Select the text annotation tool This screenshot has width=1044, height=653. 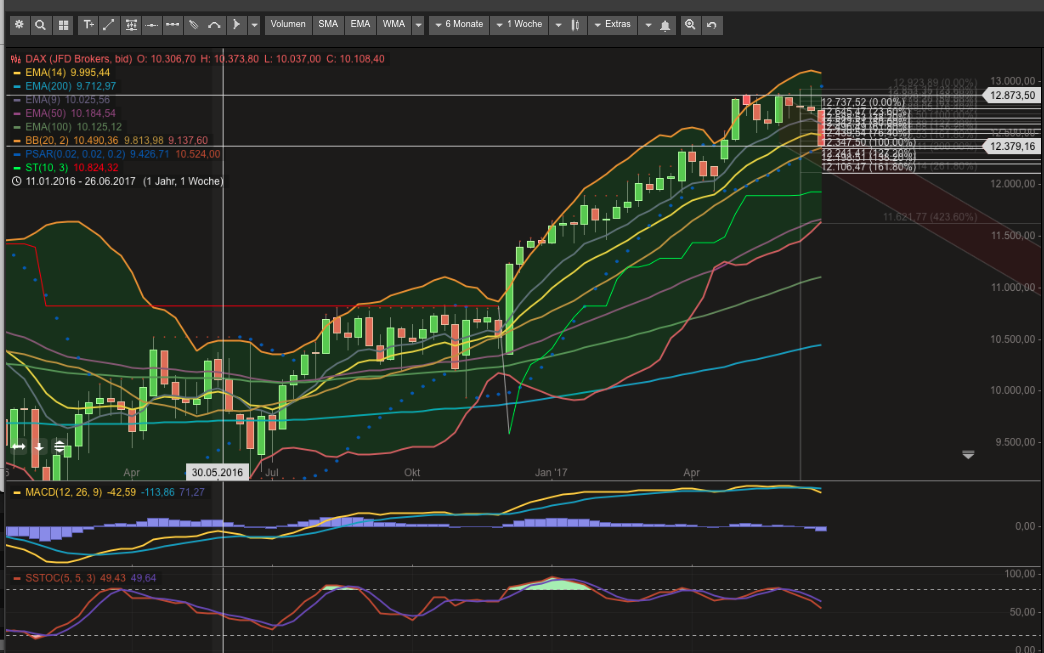(88, 25)
